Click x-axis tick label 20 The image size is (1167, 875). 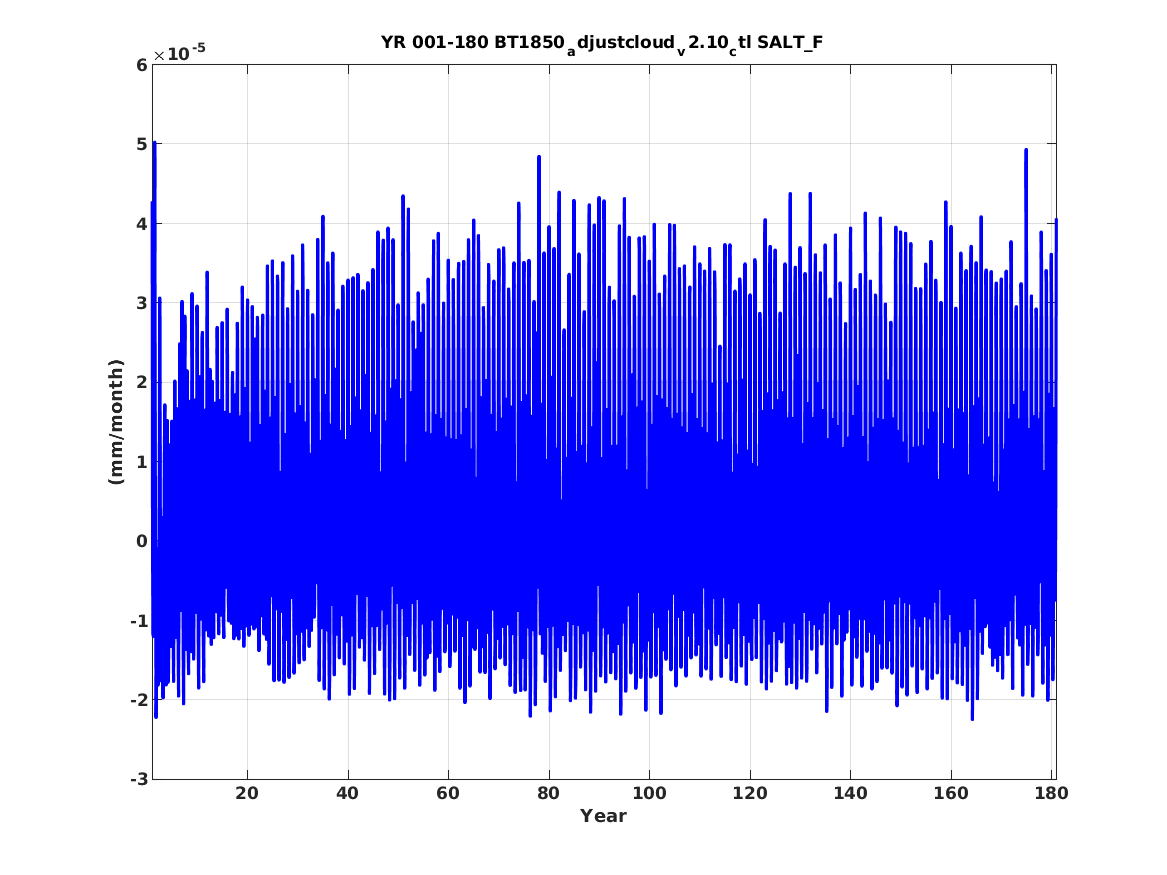coord(246,793)
